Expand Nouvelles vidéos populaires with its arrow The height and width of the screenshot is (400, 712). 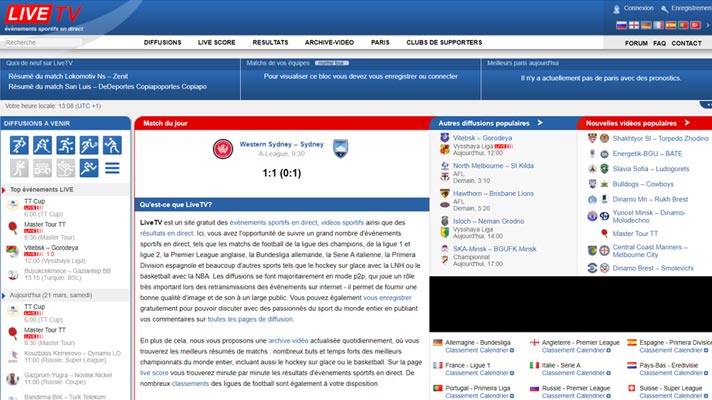pos(687,123)
